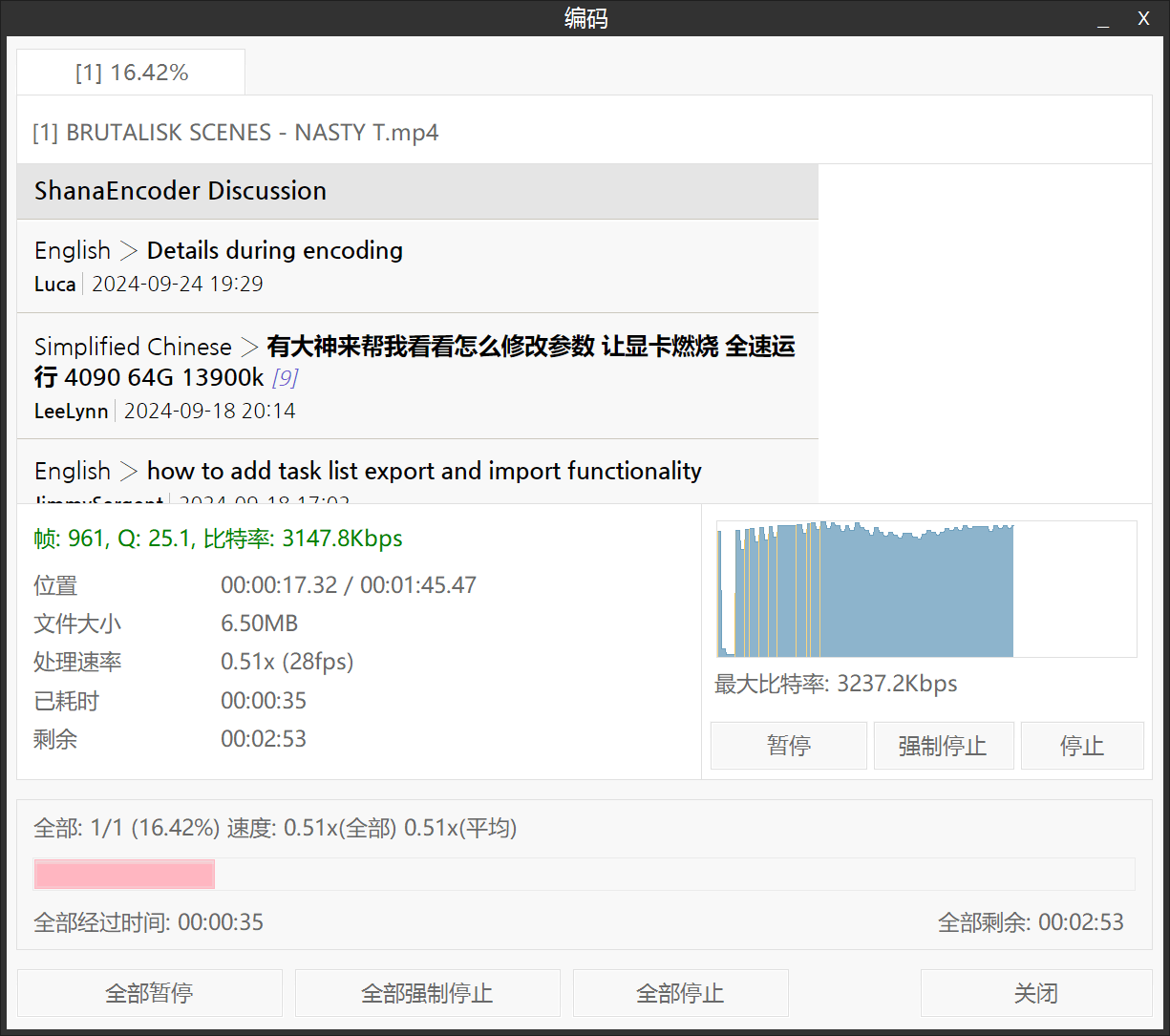This screenshot has height=1036, width=1170.
Task: Click the 强制停止 (force stop) button
Action: pos(943,746)
